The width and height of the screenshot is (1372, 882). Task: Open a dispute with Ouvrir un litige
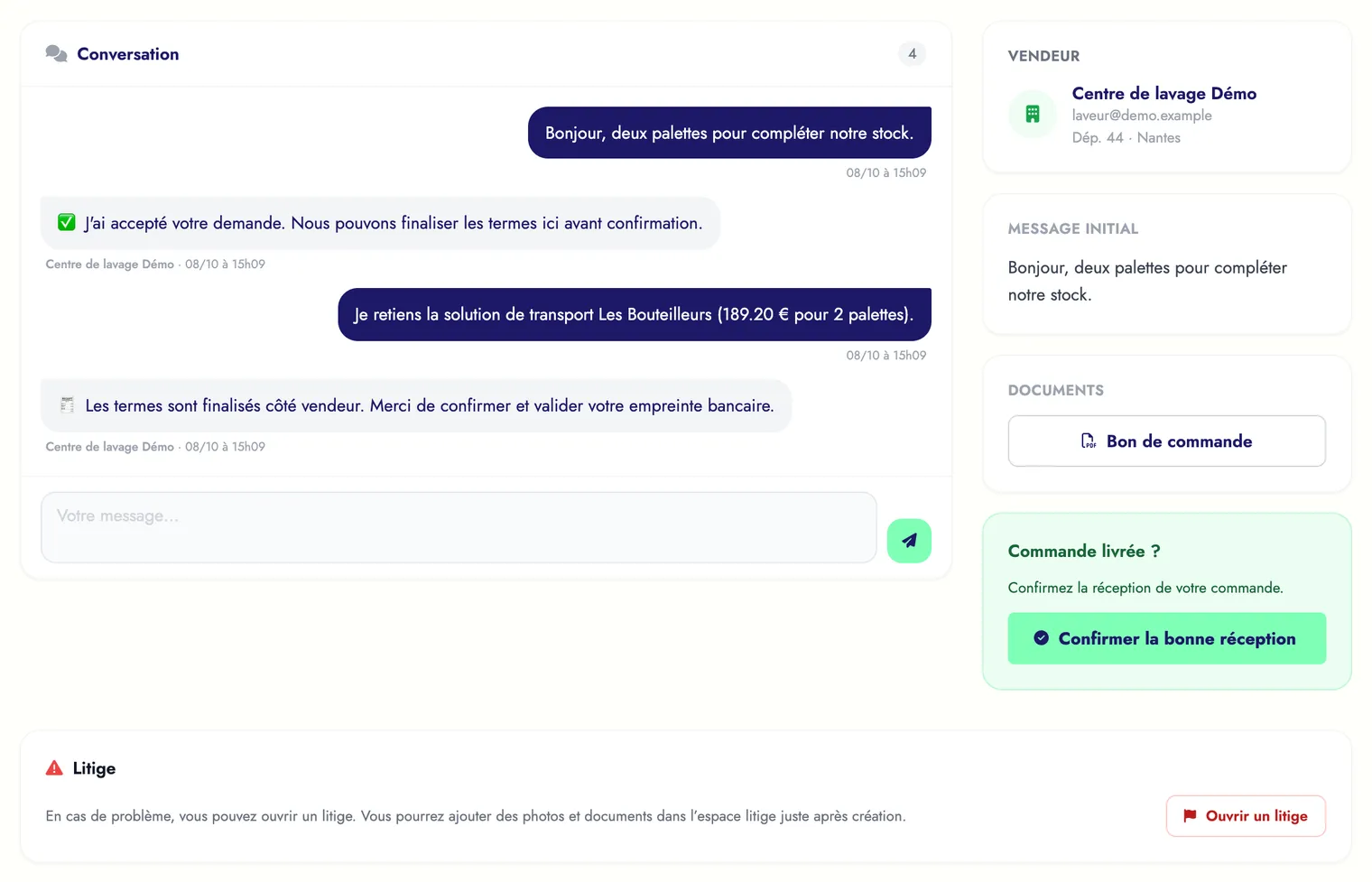coord(1246,816)
